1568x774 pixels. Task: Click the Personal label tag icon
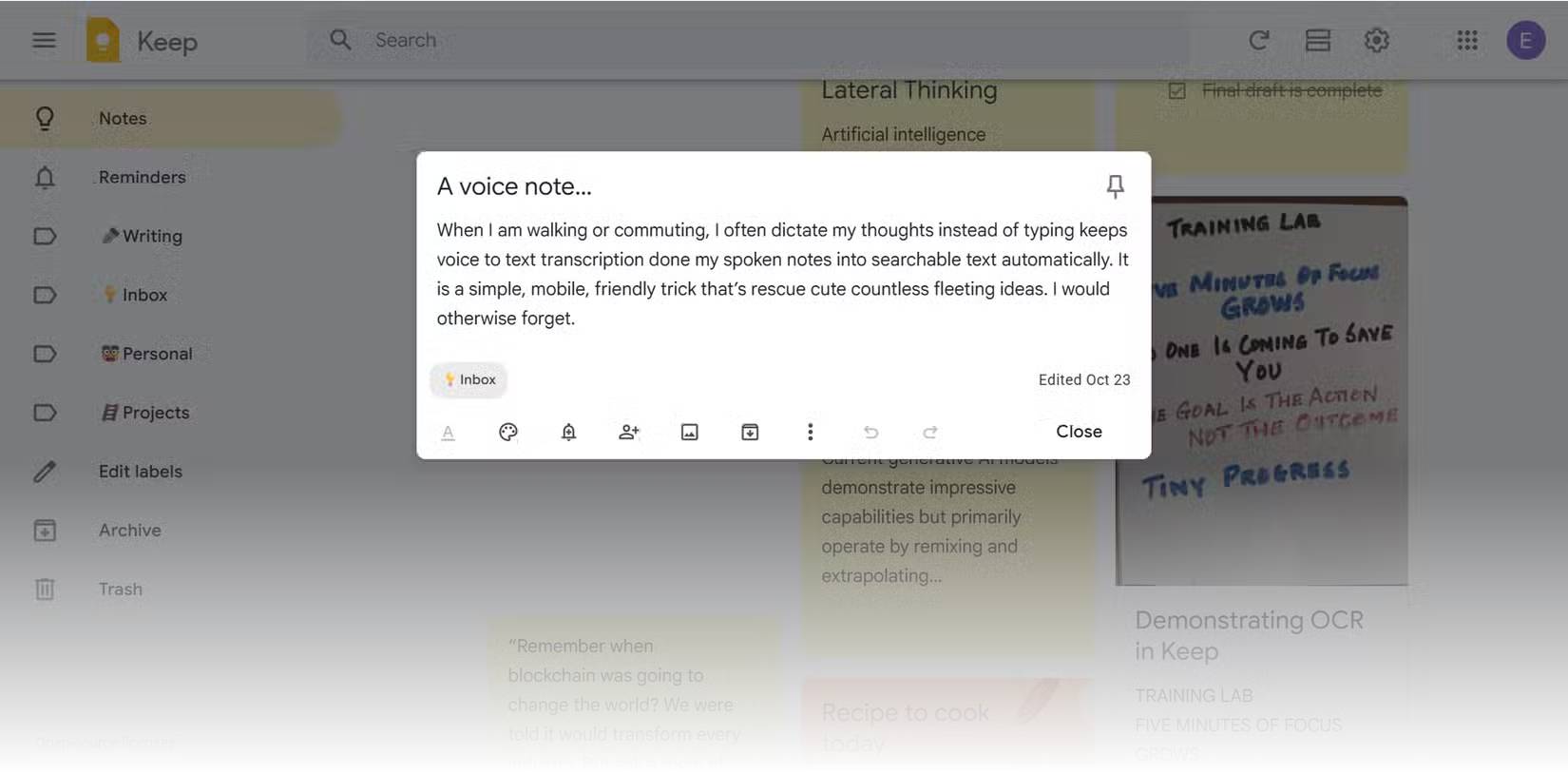pos(45,354)
